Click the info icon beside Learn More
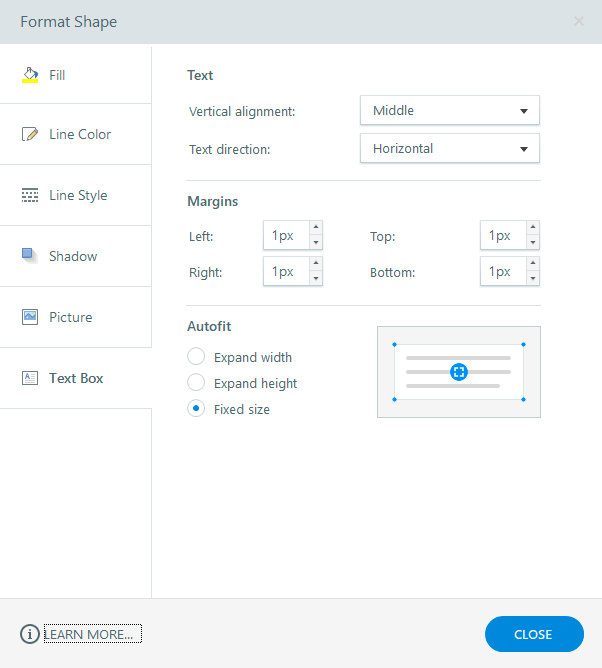The height and width of the screenshot is (668, 602). click(x=30, y=634)
